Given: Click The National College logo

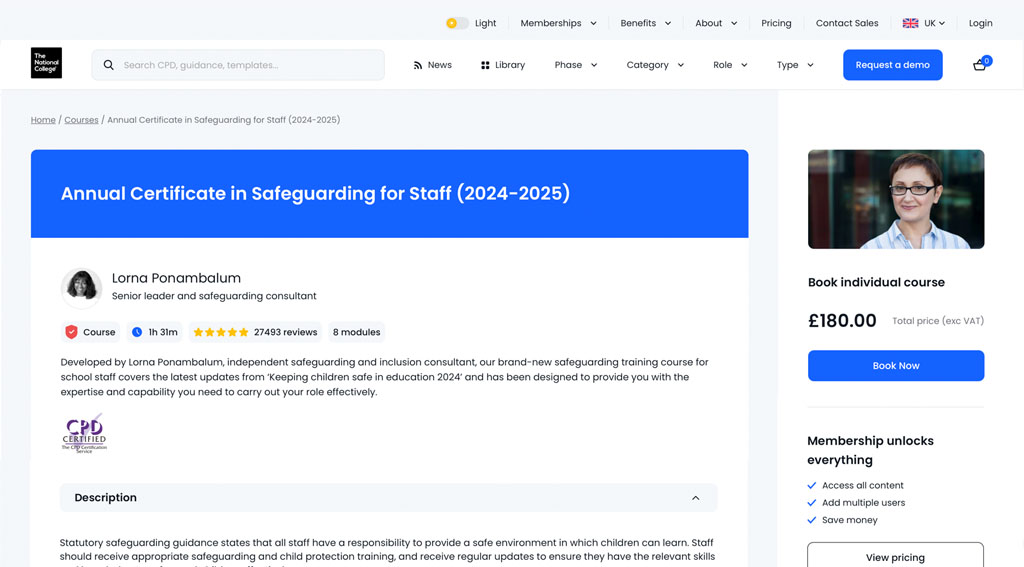Looking at the screenshot, I should tap(46, 63).
